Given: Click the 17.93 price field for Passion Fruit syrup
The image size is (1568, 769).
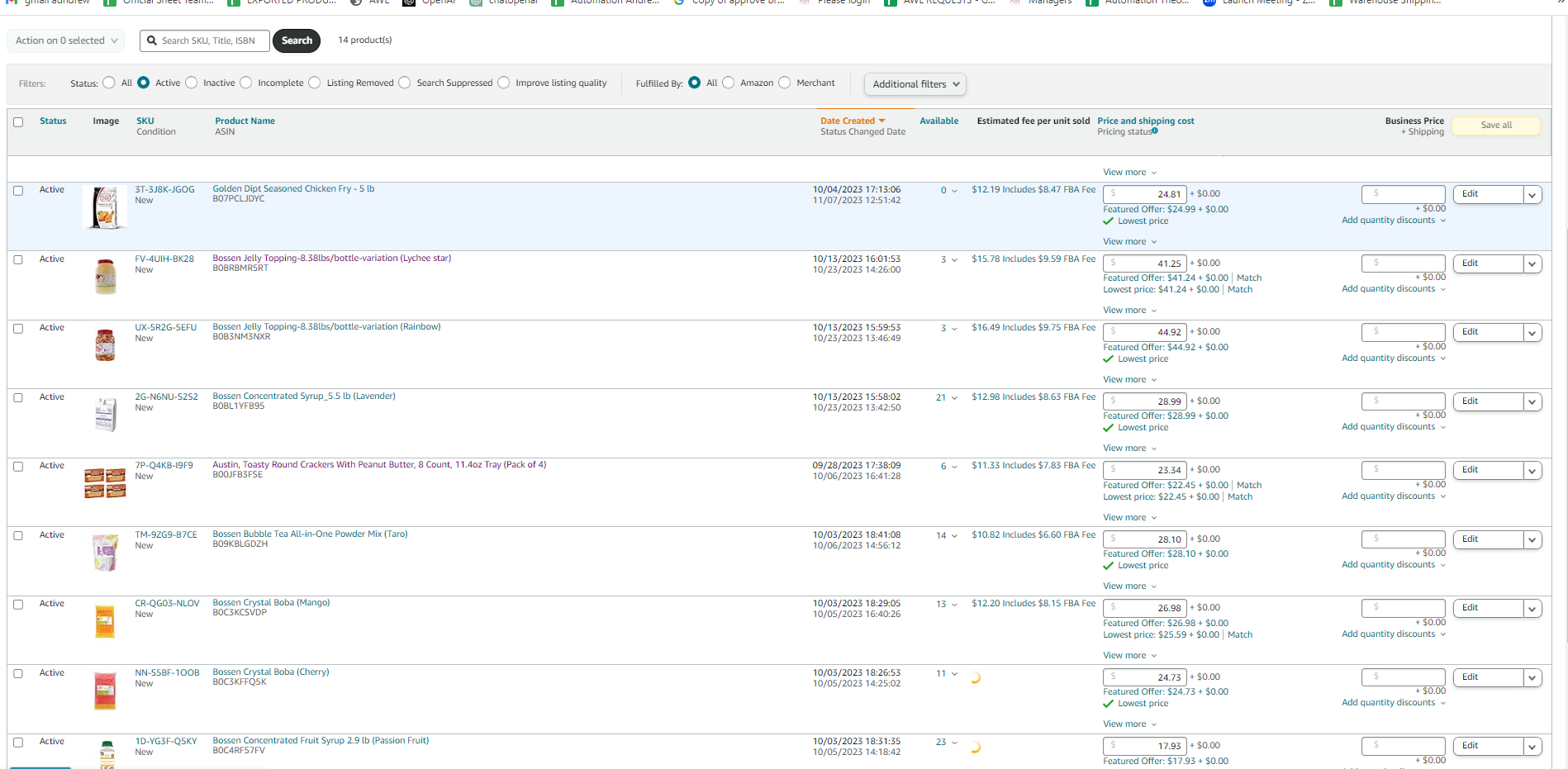Looking at the screenshot, I should click(x=1145, y=746).
